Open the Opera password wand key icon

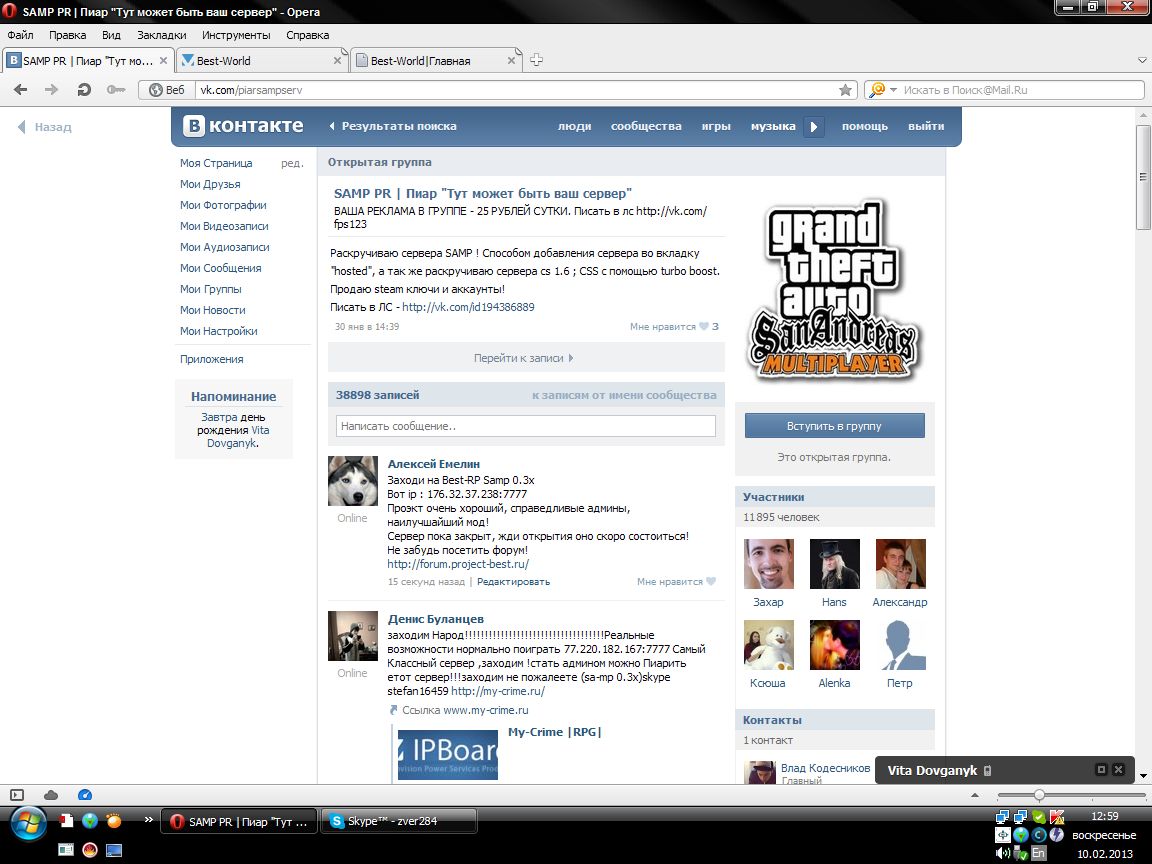click(115, 90)
